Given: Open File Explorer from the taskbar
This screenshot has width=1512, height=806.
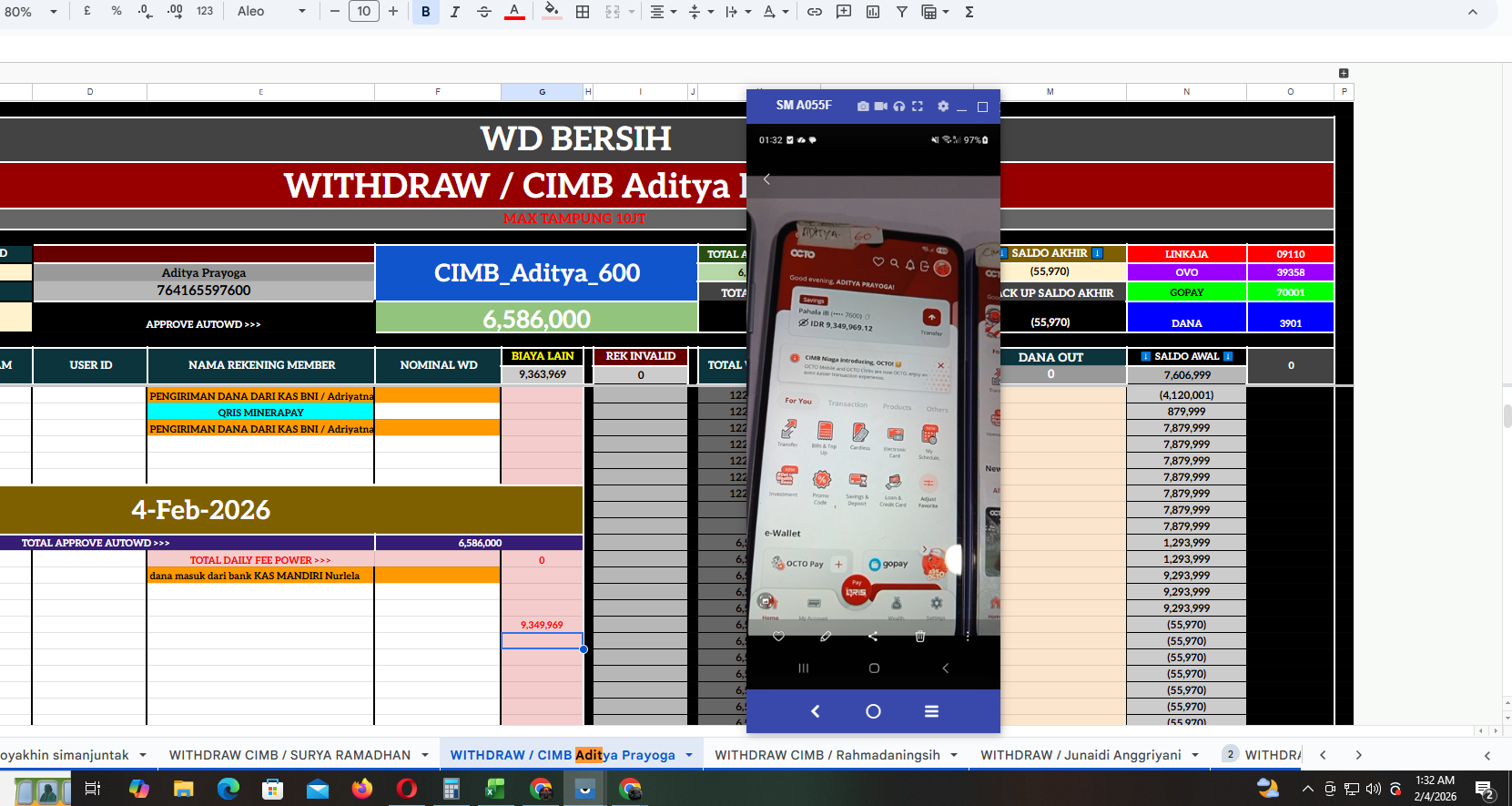Looking at the screenshot, I should point(184,789).
